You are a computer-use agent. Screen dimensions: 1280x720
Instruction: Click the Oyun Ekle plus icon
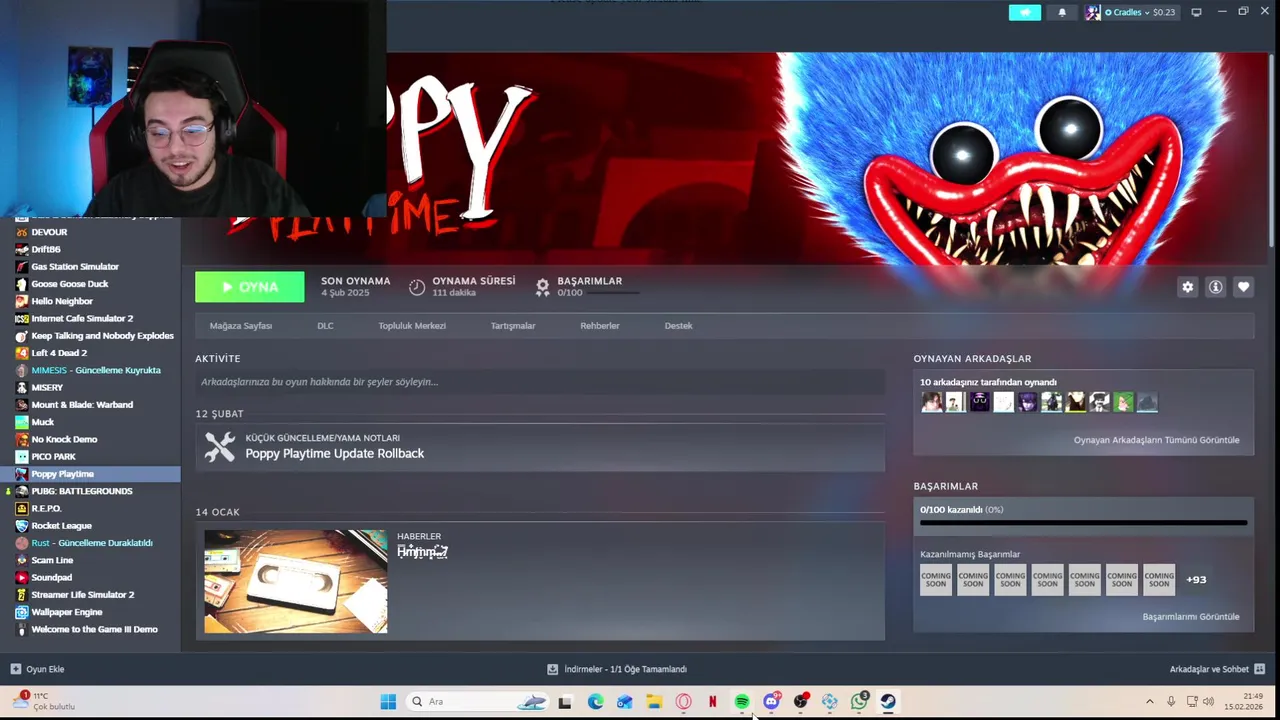point(15,669)
